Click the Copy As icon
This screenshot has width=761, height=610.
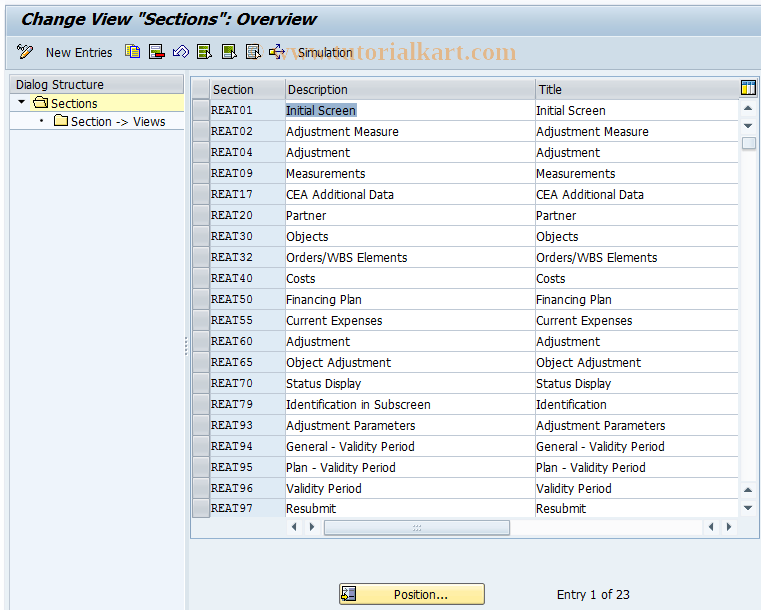132,51
